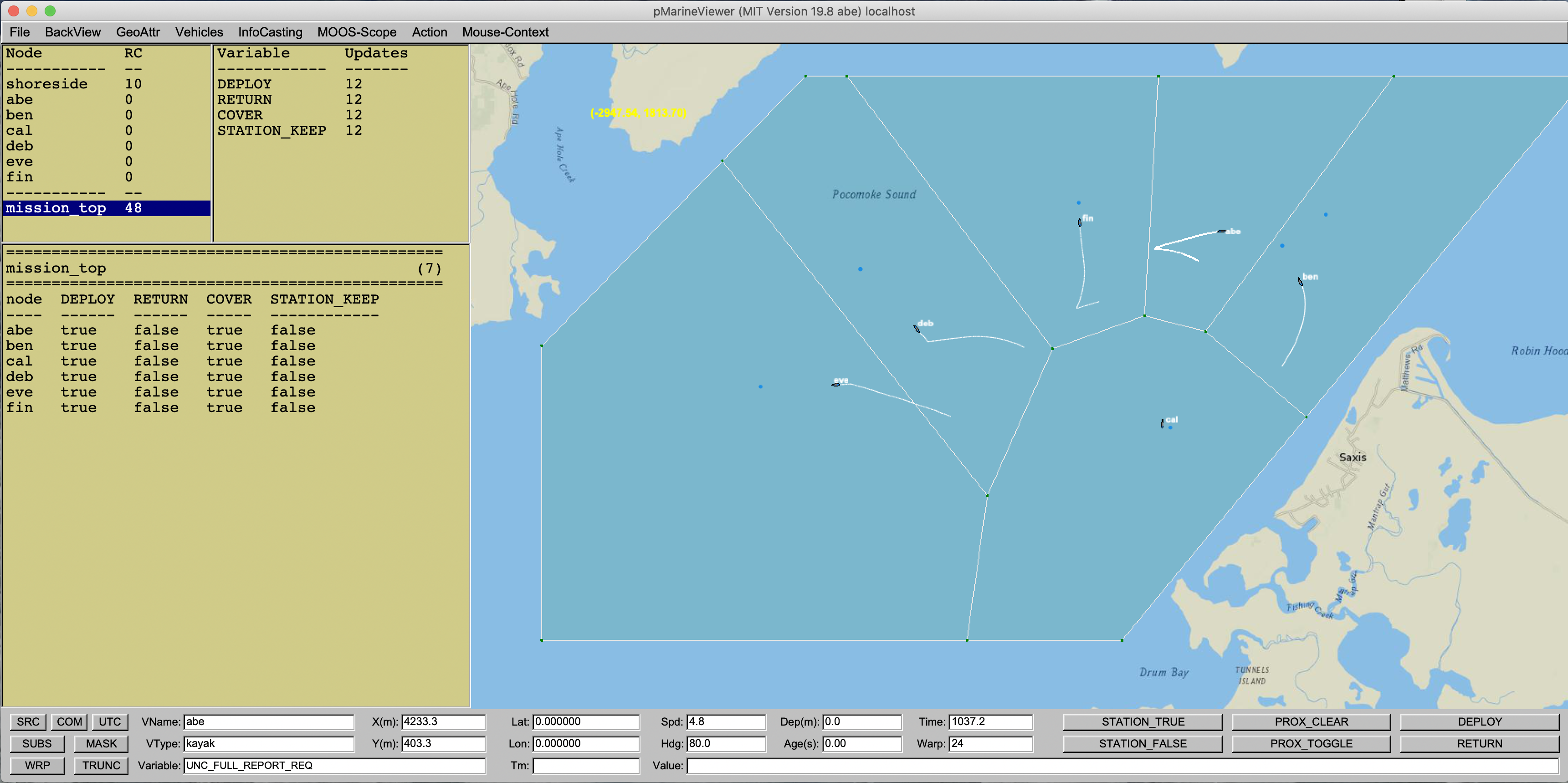Select the abe node in Node list
This screenshot has width=1568, height=783.
tap(107, 100)
